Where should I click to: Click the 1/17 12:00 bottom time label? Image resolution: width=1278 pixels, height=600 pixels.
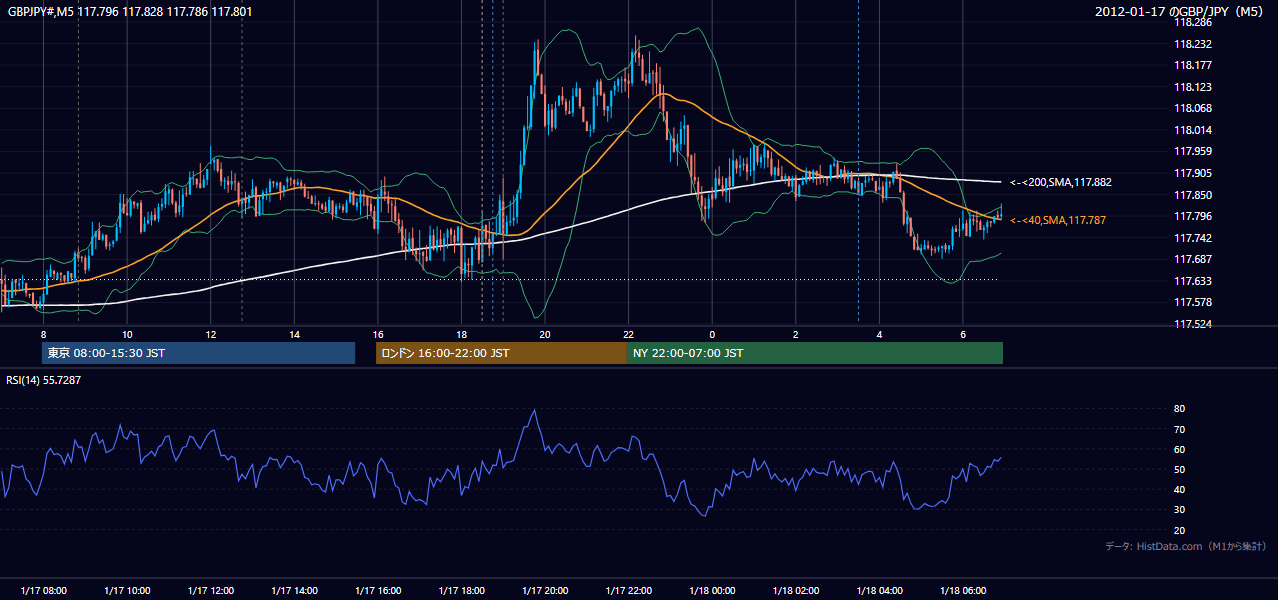click(211, 591)
